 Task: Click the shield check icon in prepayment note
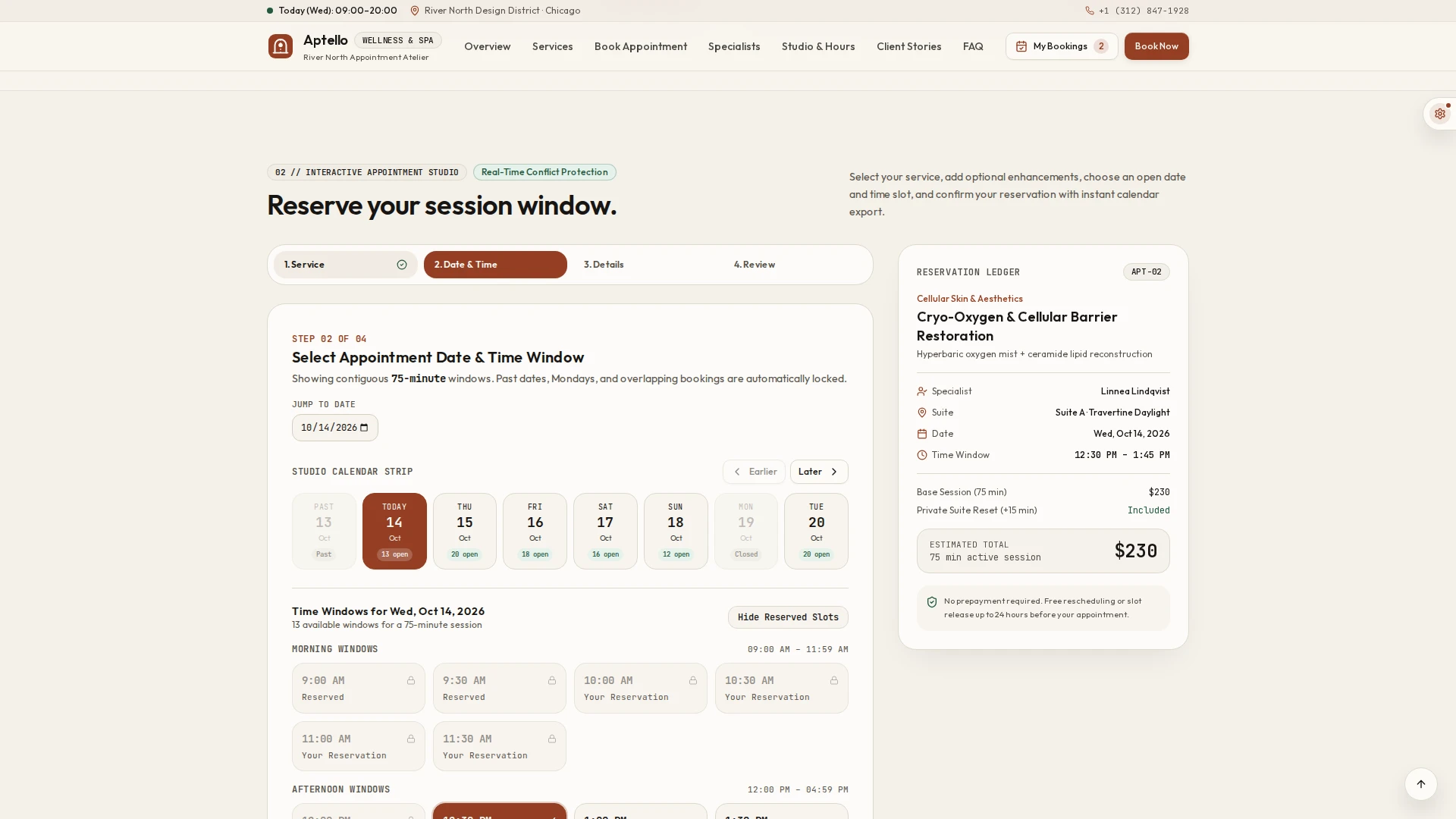point(932,602)
